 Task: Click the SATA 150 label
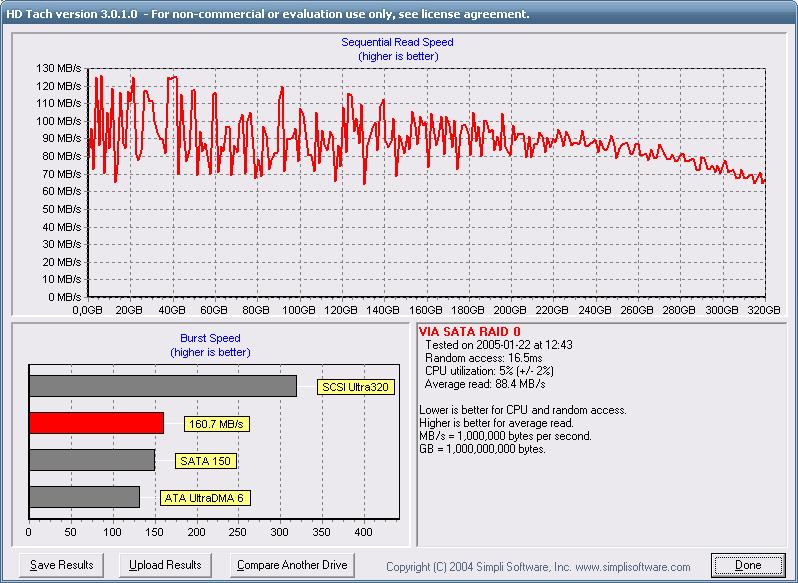[x=206, y=461]
